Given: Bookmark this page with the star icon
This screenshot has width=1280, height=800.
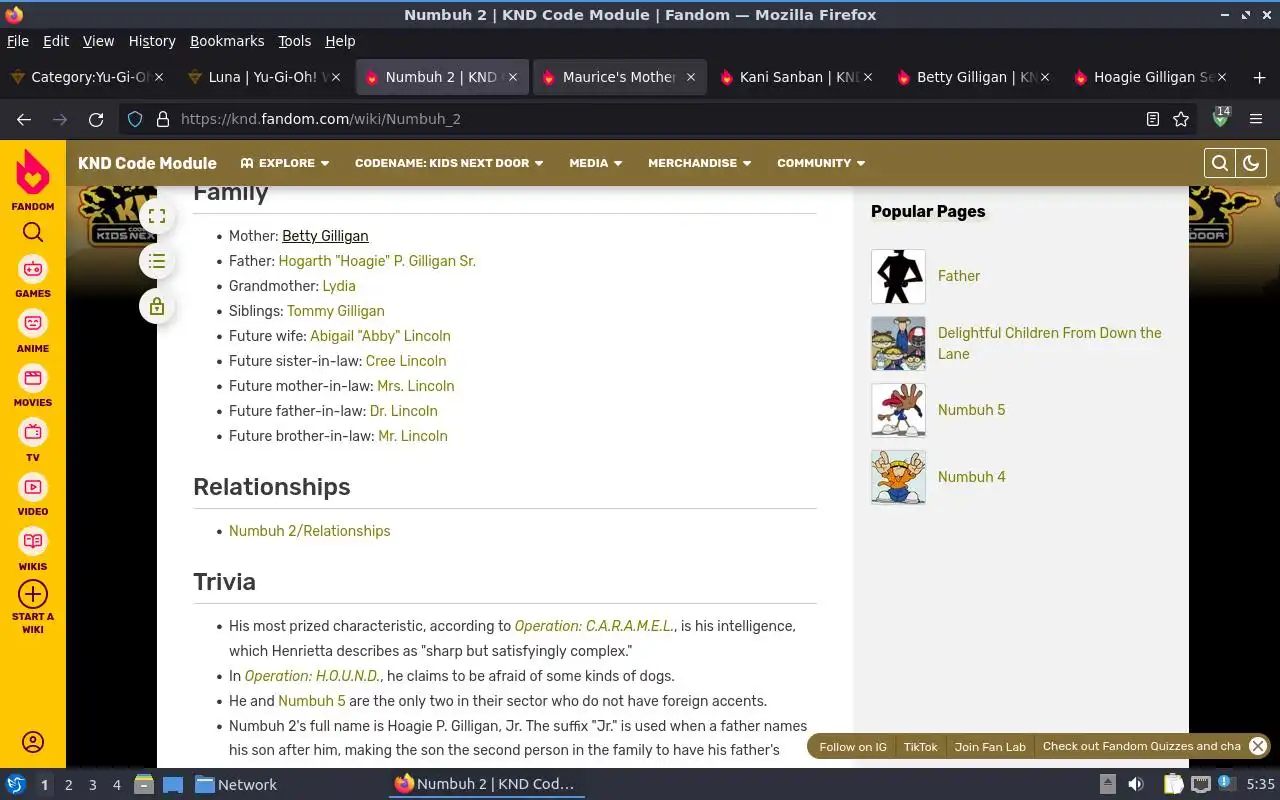Looking at the screenshot, I should (1181, 119).
